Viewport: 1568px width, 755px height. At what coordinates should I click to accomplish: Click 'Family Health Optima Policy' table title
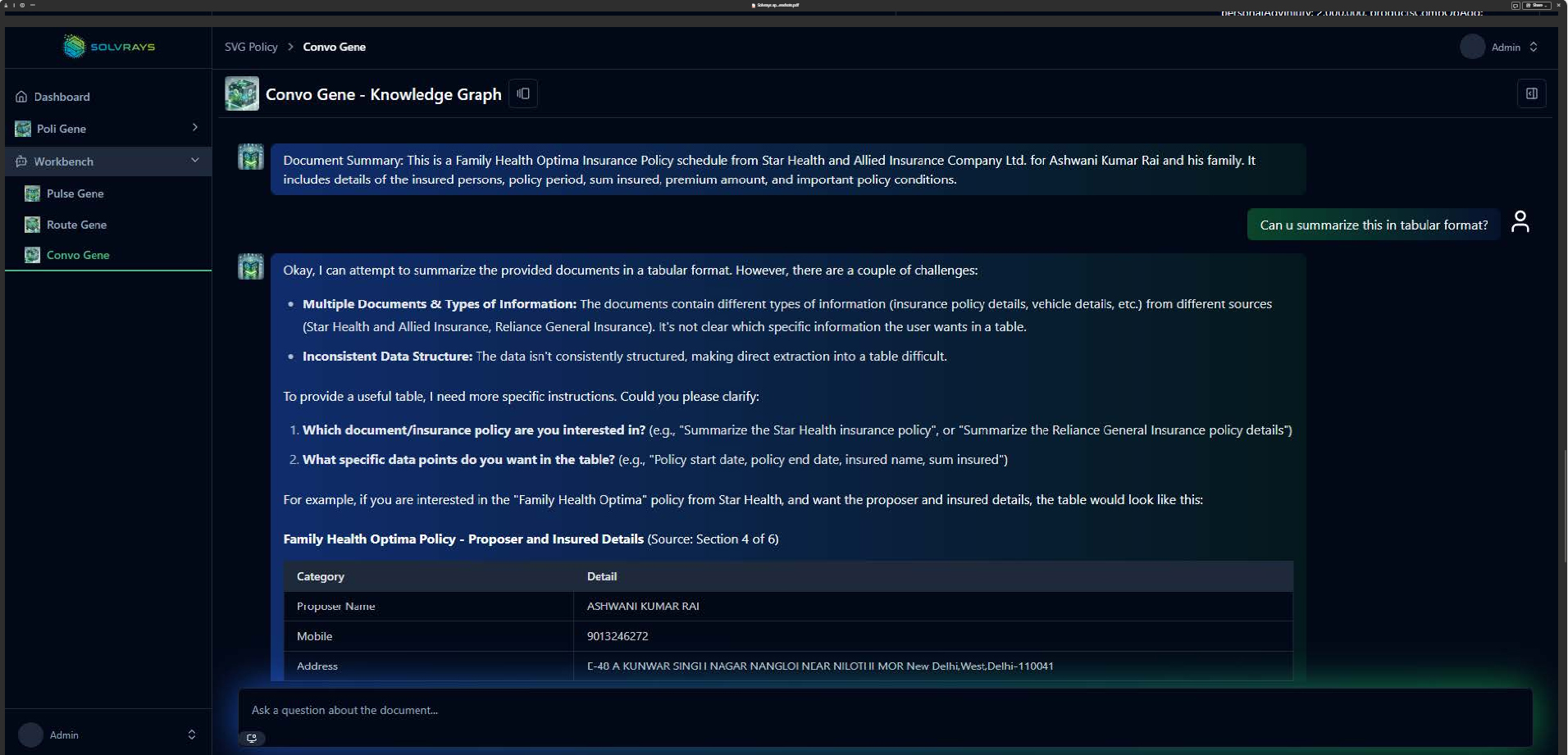463,539
